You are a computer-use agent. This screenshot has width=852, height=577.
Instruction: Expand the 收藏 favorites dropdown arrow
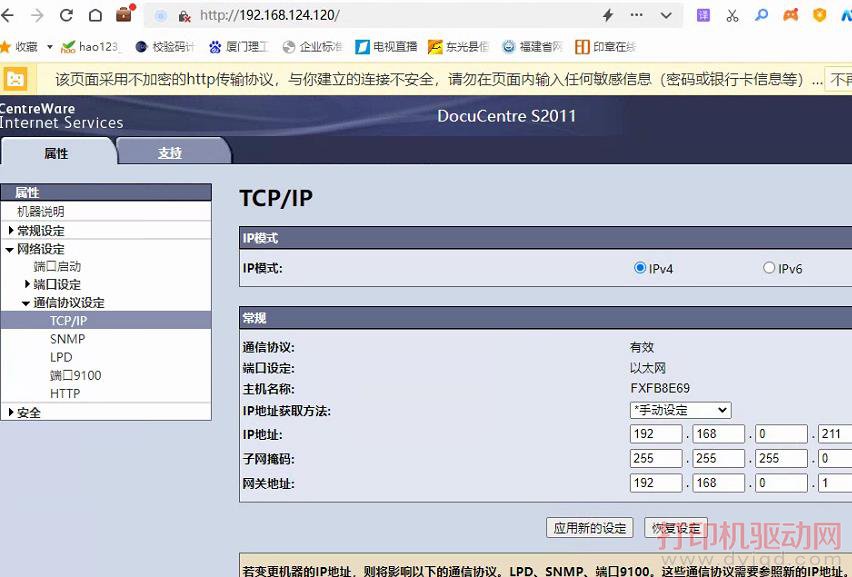point(49,47)
